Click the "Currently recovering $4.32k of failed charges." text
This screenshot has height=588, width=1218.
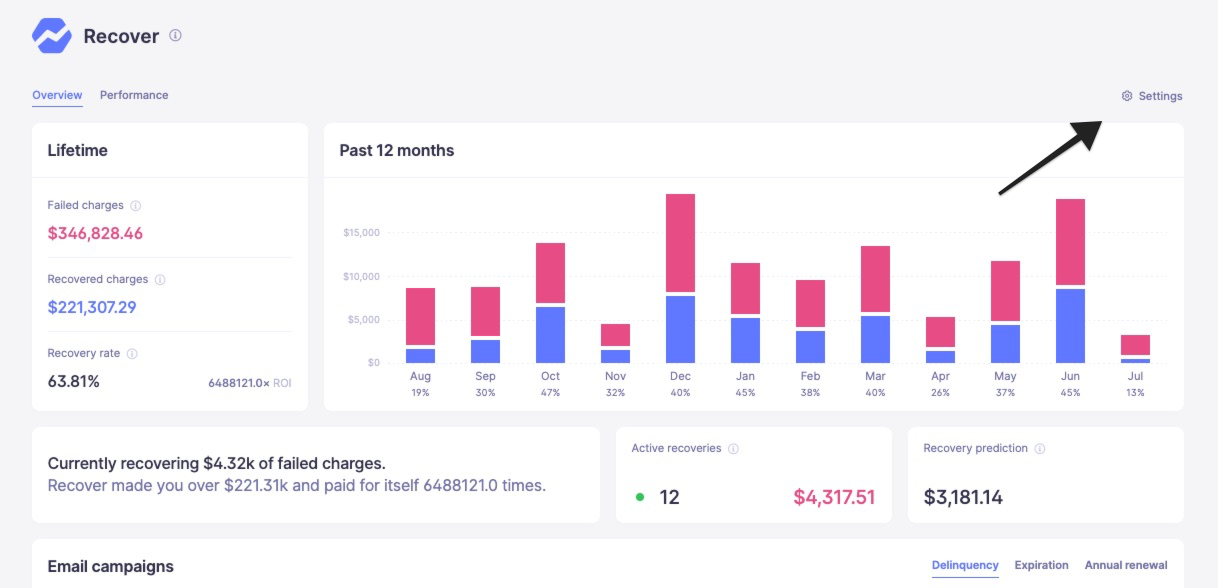click(x=217, y=464)
